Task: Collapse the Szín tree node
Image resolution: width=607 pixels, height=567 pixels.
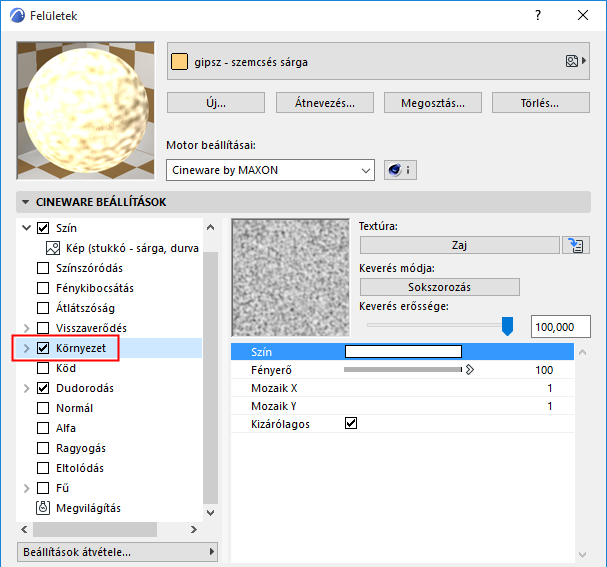Action: (26, 228)
